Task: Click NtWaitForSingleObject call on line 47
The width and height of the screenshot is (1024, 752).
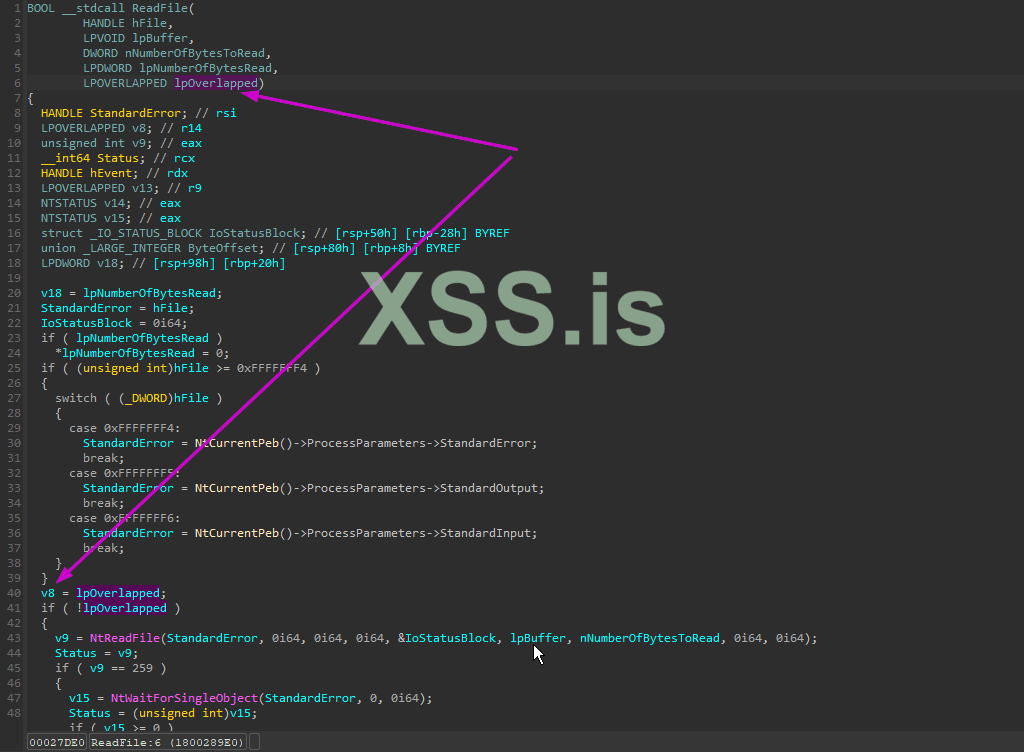Action: tap(184, 698)
